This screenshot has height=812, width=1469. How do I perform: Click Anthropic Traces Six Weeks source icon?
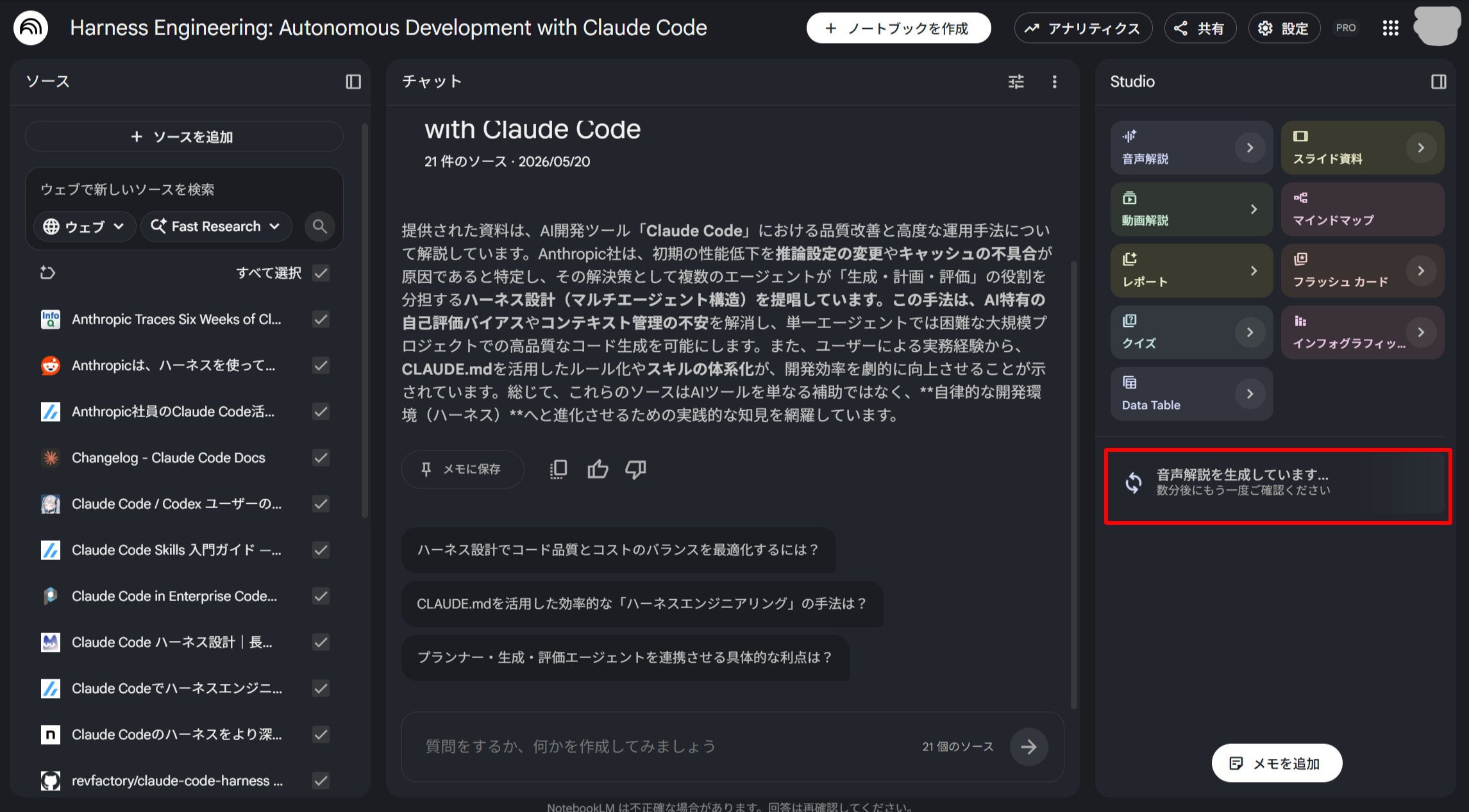(x=51, y=319)
